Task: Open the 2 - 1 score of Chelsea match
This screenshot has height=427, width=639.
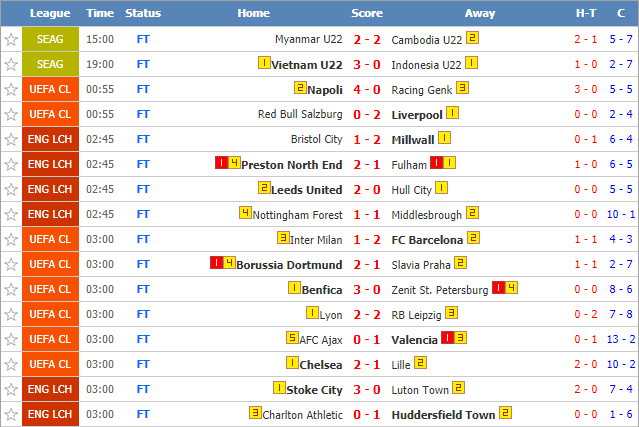Action: point(367,365)
